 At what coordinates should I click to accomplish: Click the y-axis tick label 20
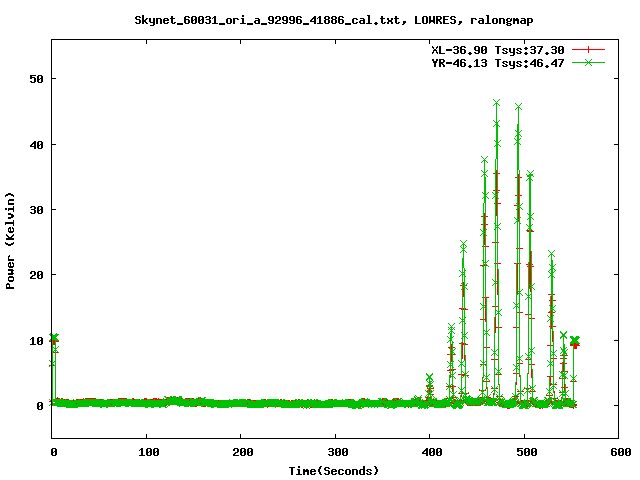(36, 275)
